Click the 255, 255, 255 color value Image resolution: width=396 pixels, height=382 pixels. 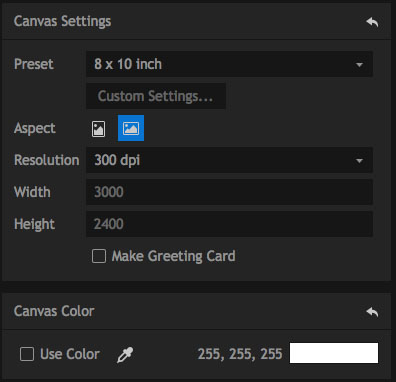point(240,354)
